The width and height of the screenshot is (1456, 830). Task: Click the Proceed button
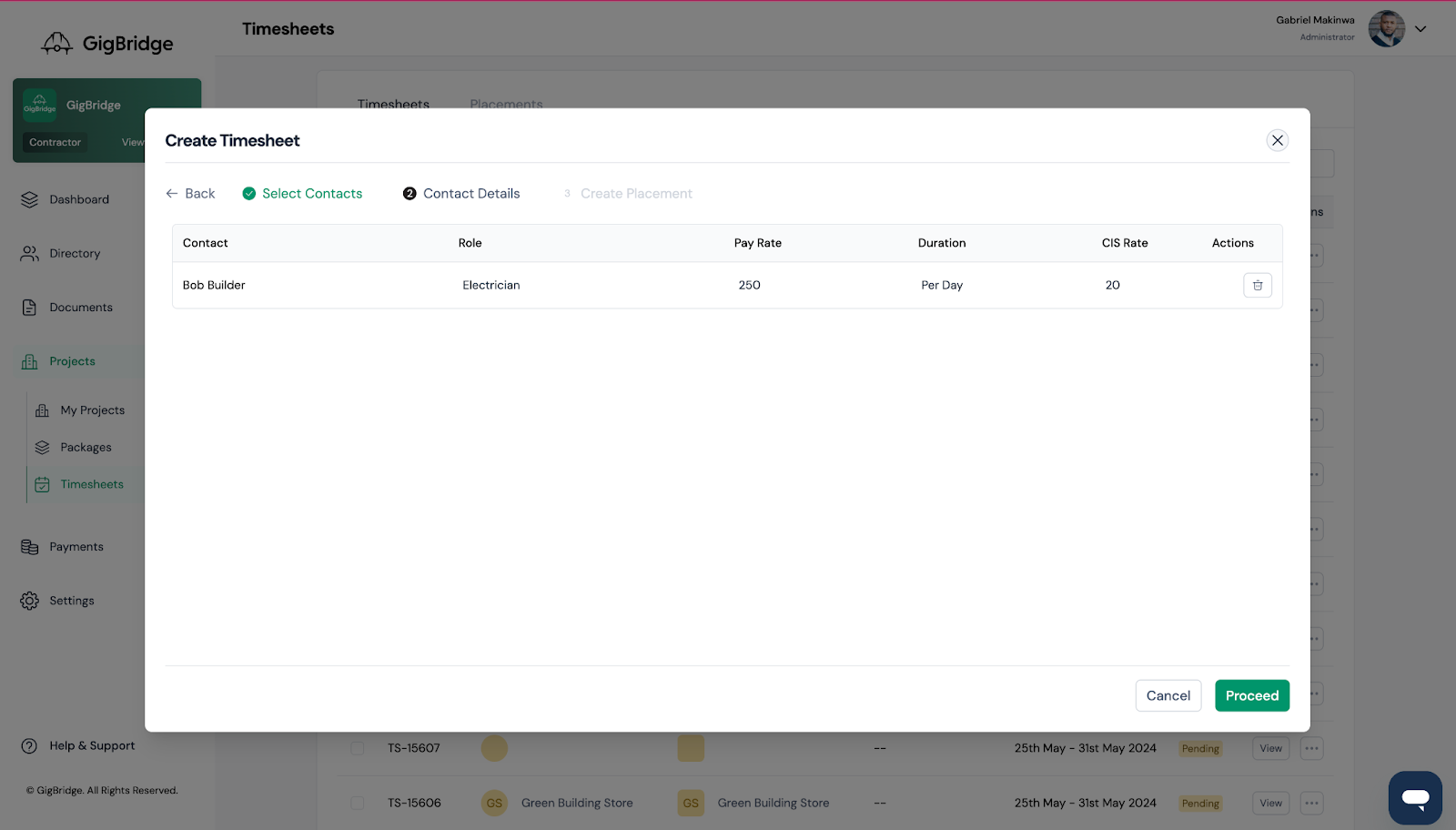tap(1252, 695)
